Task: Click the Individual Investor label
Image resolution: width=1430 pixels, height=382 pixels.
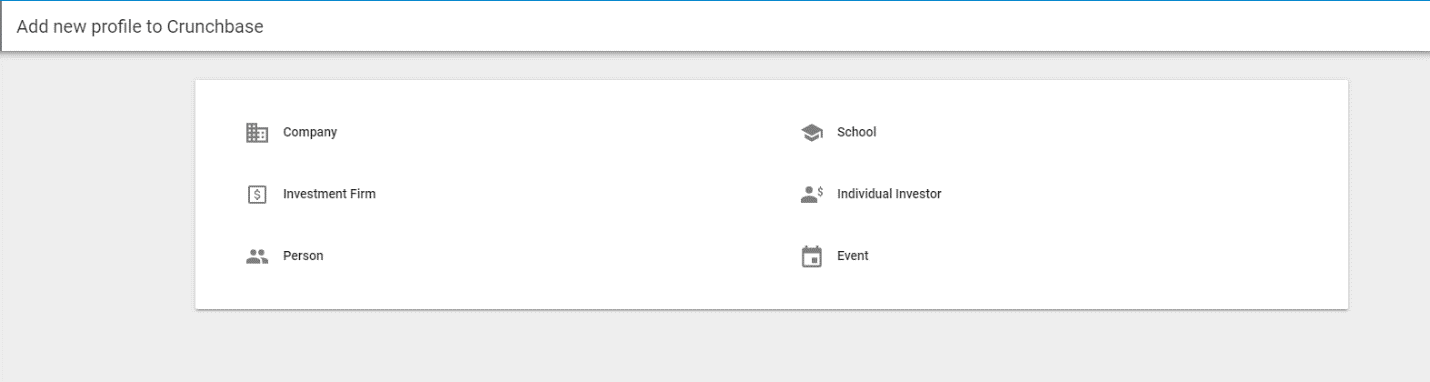Action: pyautogui.click(x=889, y=194)
